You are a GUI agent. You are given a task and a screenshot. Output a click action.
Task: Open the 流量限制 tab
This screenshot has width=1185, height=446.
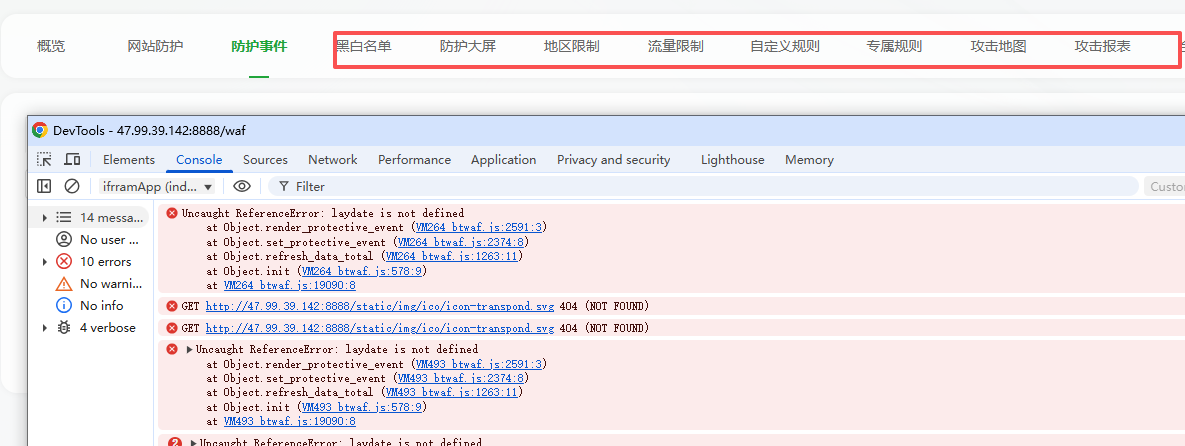pos(676,46)
